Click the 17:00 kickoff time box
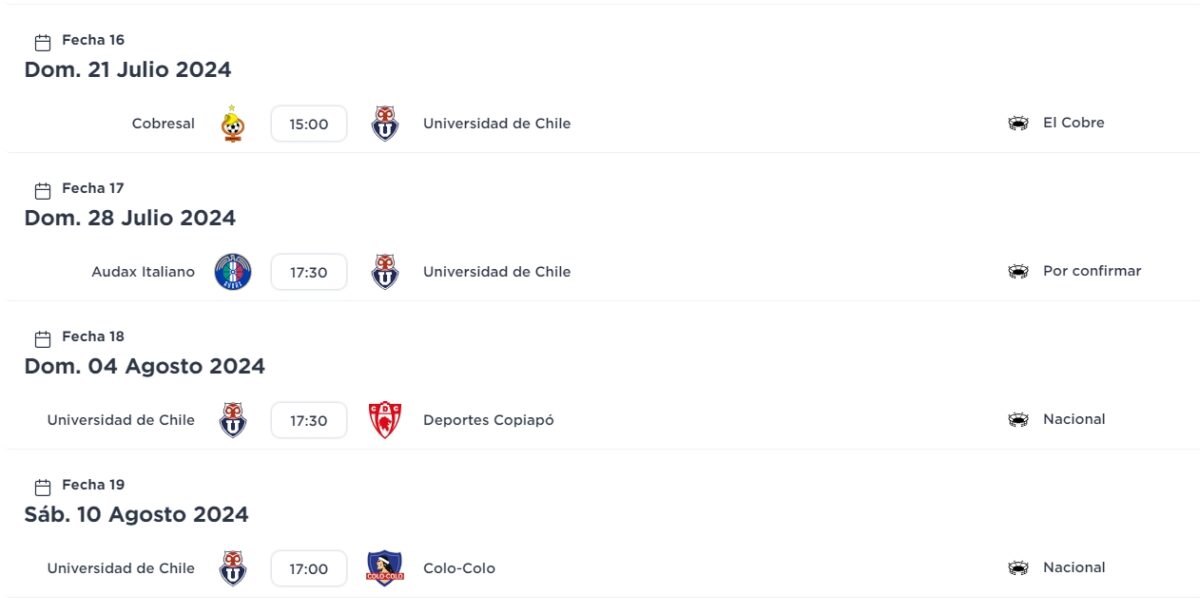Viewport: 1200px width, 614px height. click(x=309, y=568)
